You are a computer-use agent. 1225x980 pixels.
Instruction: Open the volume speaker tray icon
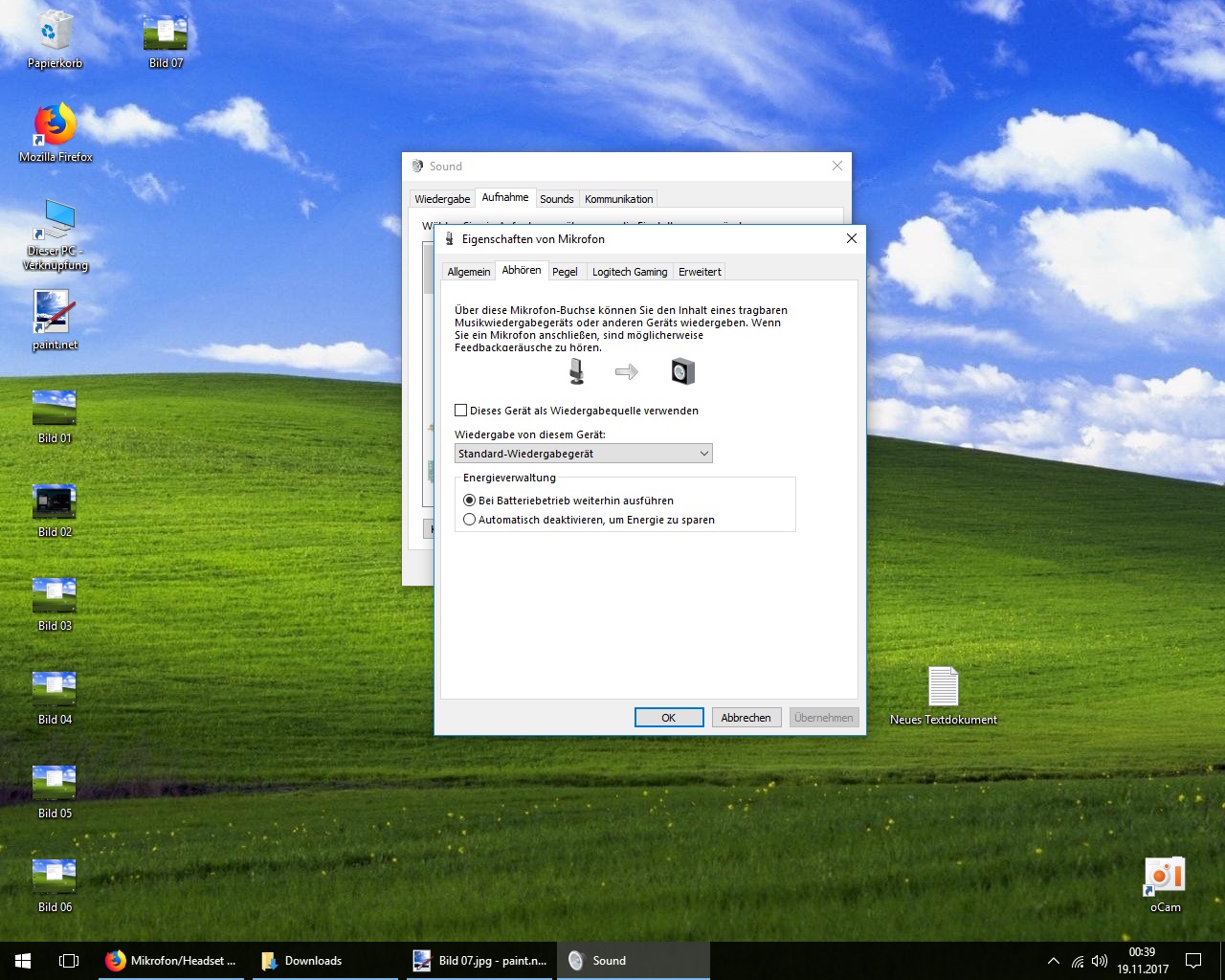(1100, 961)
